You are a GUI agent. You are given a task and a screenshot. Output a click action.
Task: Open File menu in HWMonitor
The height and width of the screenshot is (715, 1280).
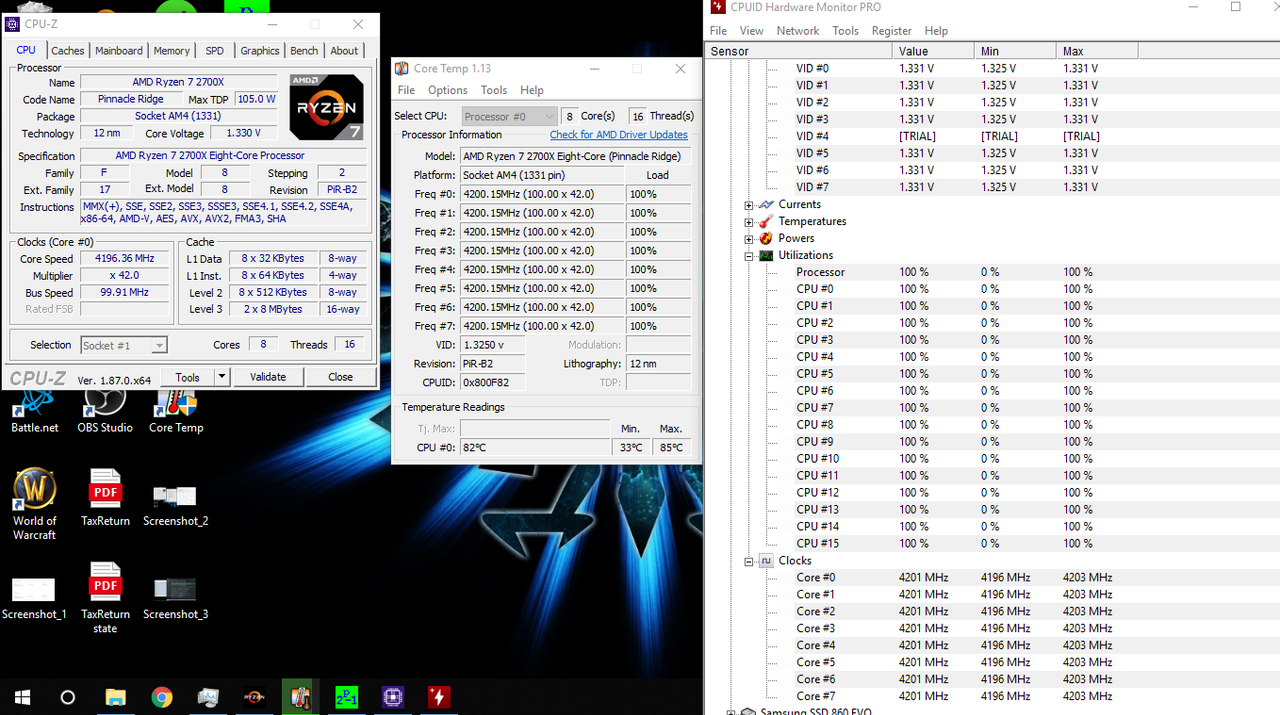coord(718,31)
